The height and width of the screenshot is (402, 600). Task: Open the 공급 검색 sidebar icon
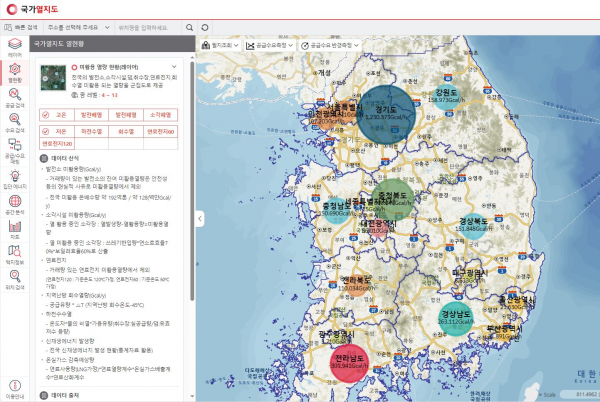click(14, 97)
